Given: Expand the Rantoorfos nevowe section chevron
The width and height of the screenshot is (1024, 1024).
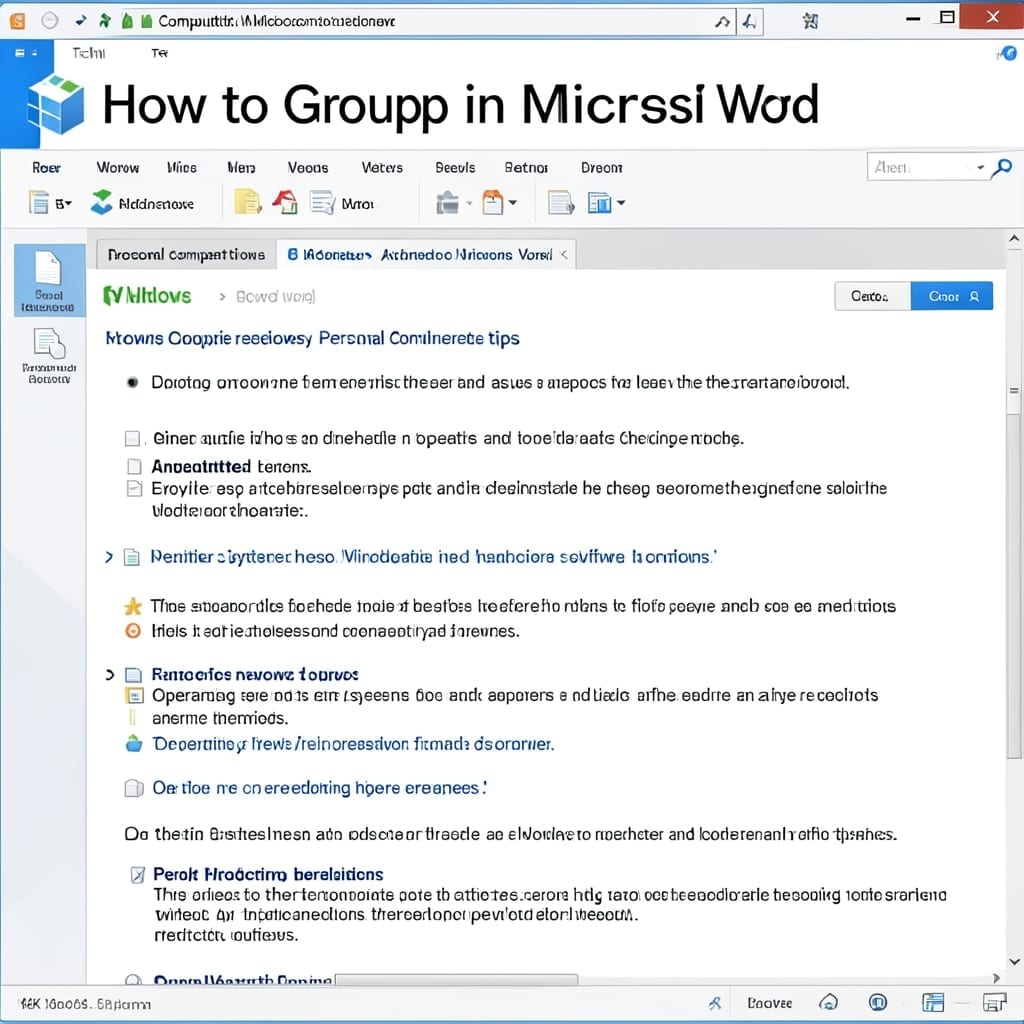Looking at the screenshot, I should pyautogui.click(x=110, y=675).
